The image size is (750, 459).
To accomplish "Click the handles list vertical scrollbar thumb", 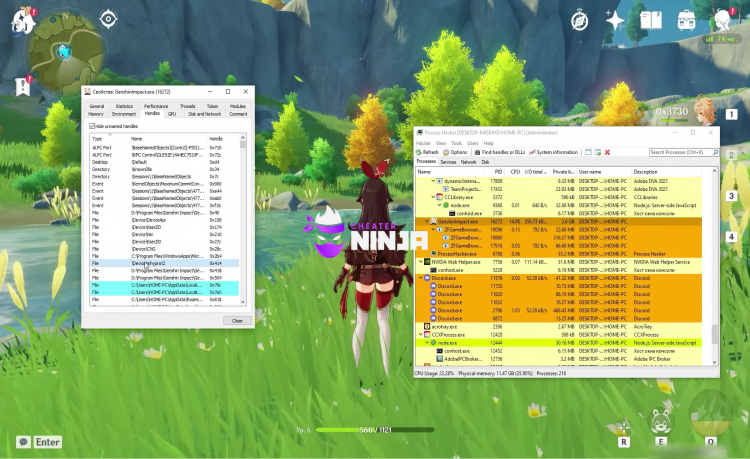I will (243, 144).
